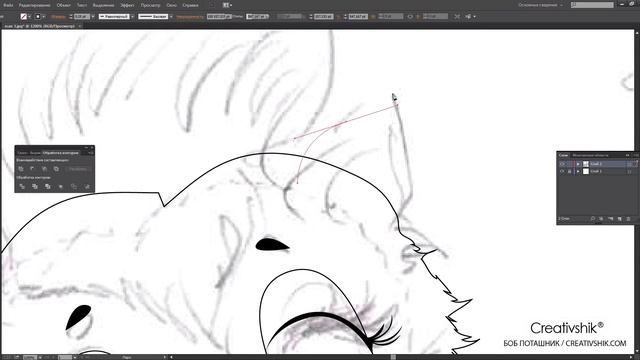Switch to the Слои tab
Viewport: 640px width, 360px height.
tap(563, 155)
